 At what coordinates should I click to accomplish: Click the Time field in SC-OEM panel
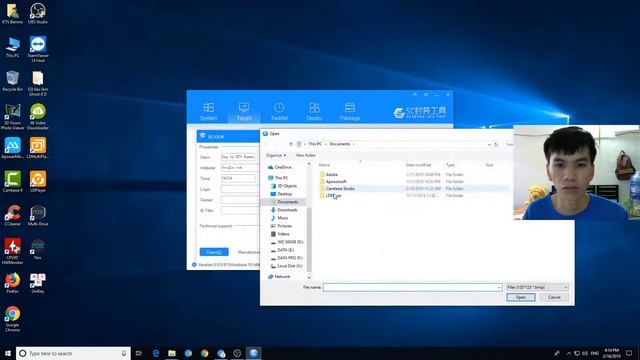(x=238, y=178)
